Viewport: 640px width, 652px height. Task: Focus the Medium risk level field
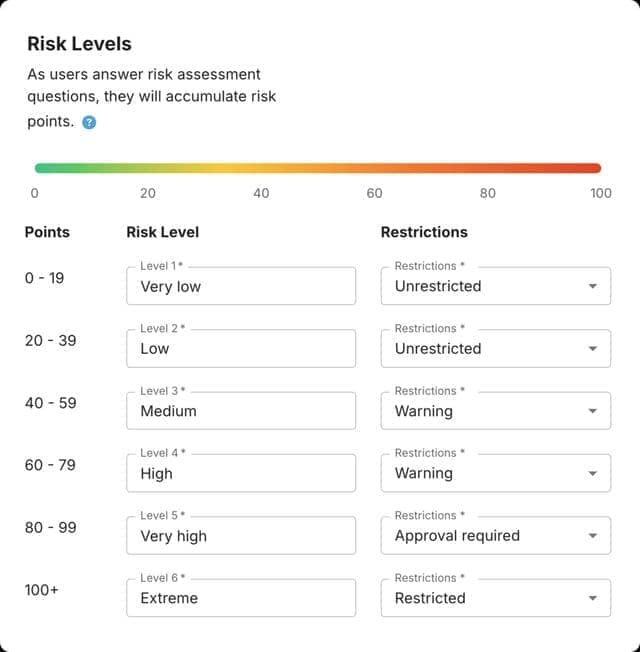(x=240, y=411)
